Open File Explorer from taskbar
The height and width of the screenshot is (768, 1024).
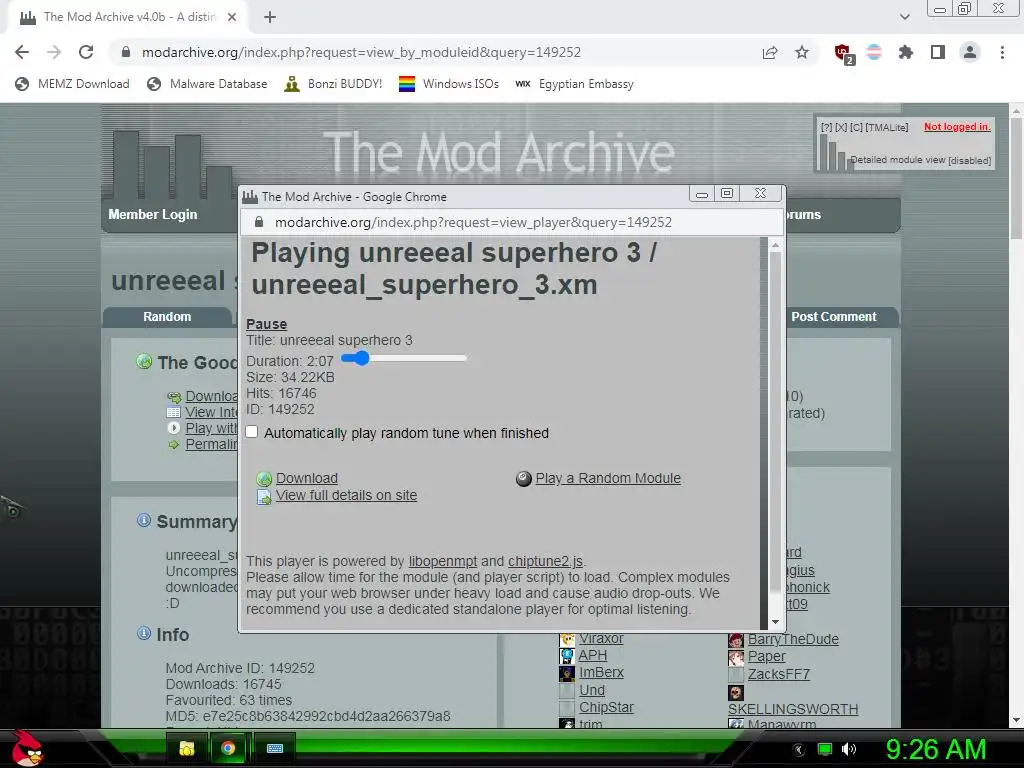tap(187, 748)
